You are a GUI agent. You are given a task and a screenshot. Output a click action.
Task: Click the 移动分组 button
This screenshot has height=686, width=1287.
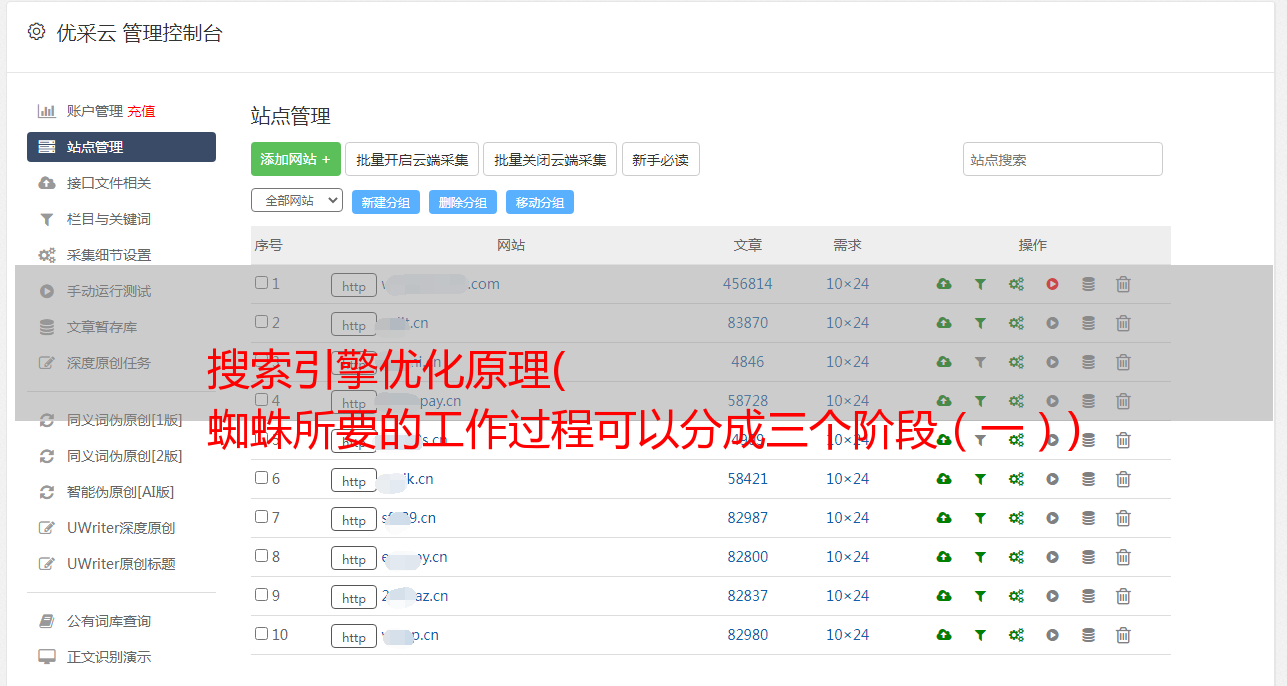pyautogui.click(x=540, y=202)
